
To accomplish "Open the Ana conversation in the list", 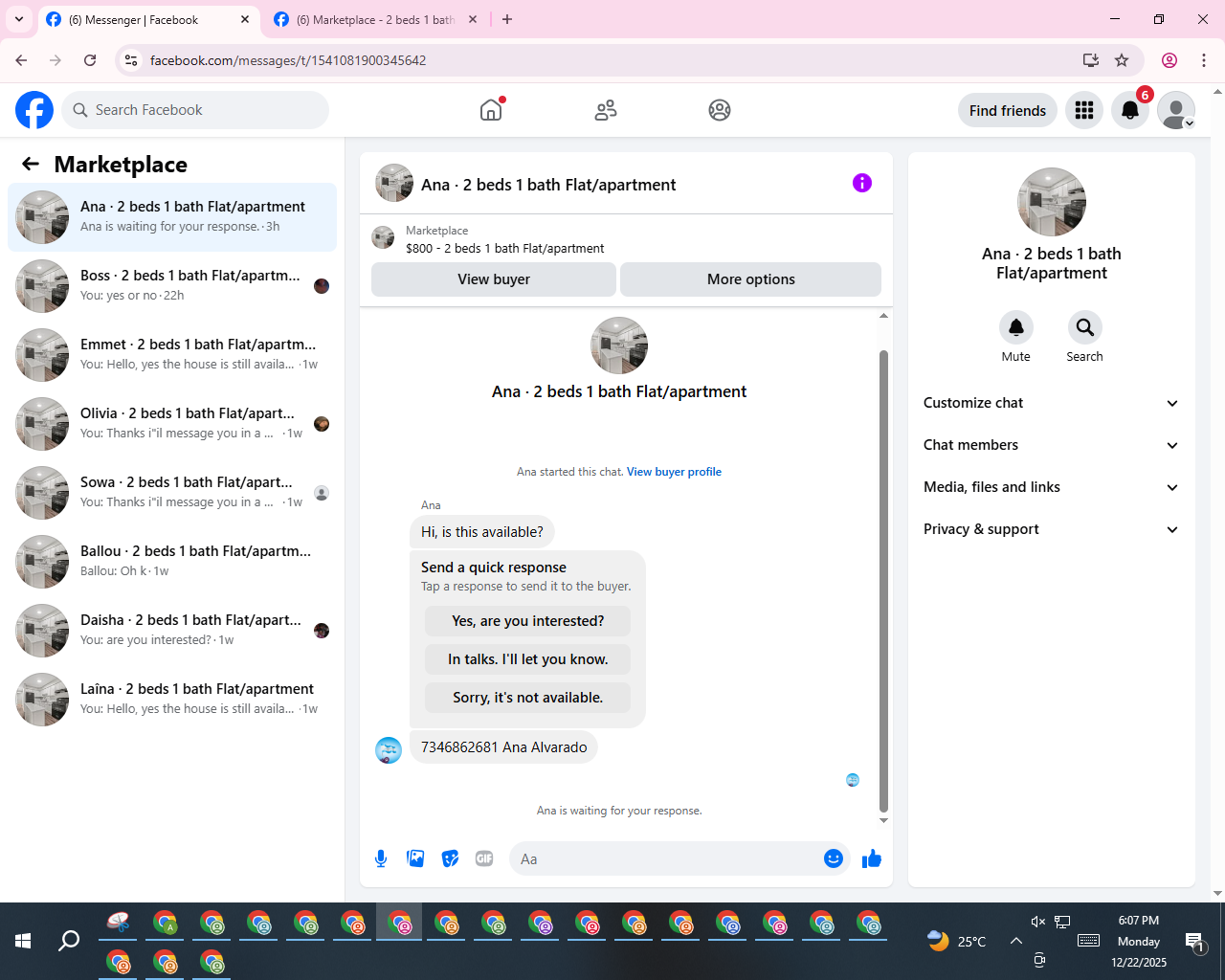I will [x=172, y=217].
